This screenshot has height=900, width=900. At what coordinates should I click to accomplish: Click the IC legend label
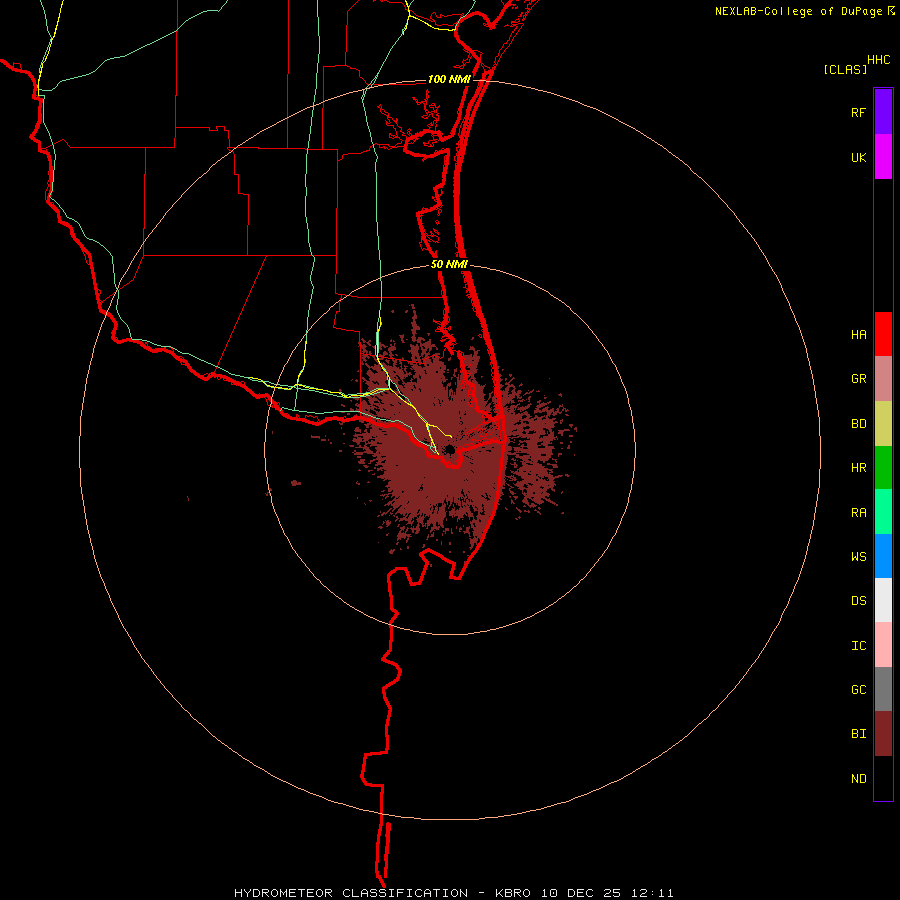[x=858, y=645]
